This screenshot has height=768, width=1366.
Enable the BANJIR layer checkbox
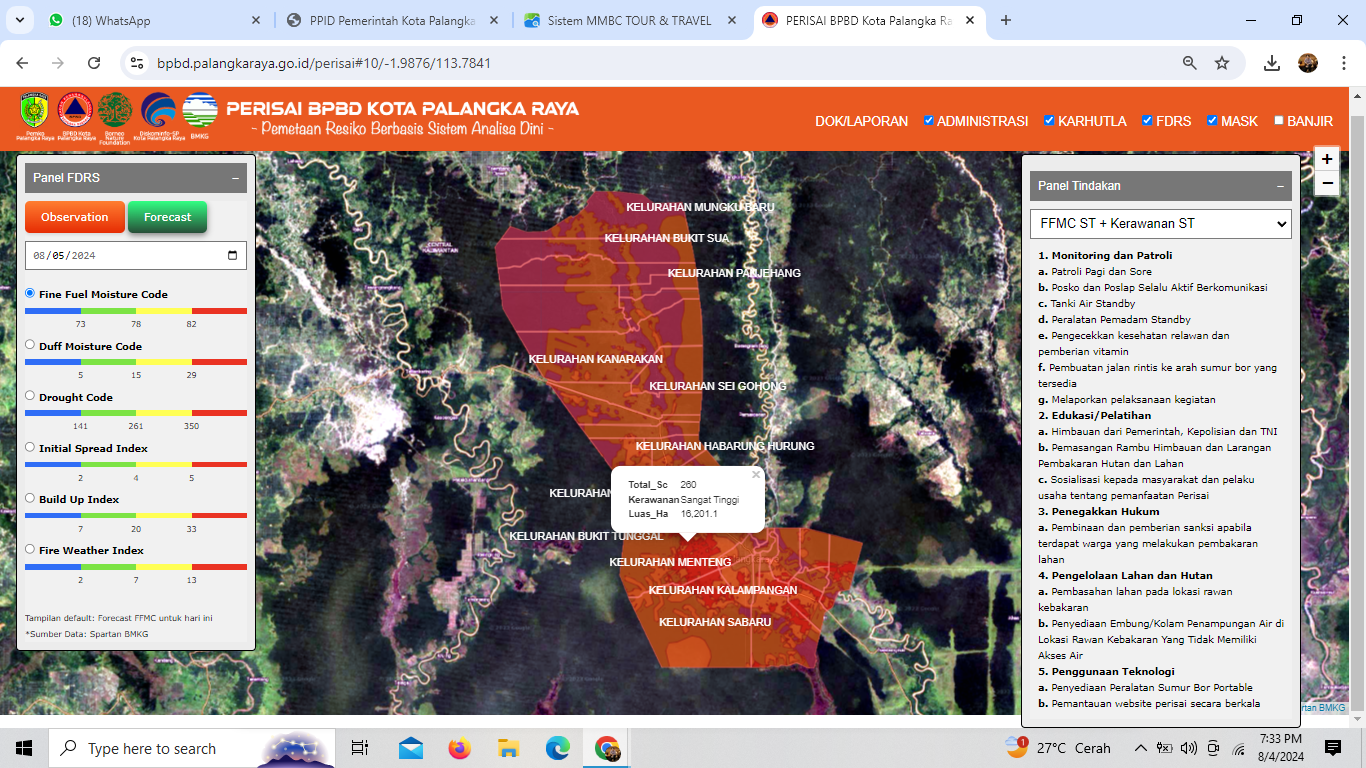tap(1278, 121)
